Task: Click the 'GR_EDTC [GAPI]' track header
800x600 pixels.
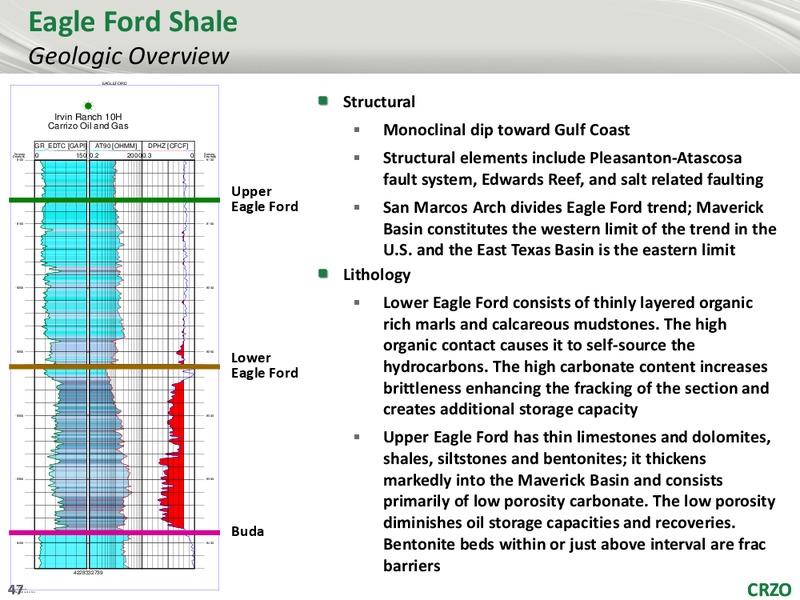Action: point(61,146)
